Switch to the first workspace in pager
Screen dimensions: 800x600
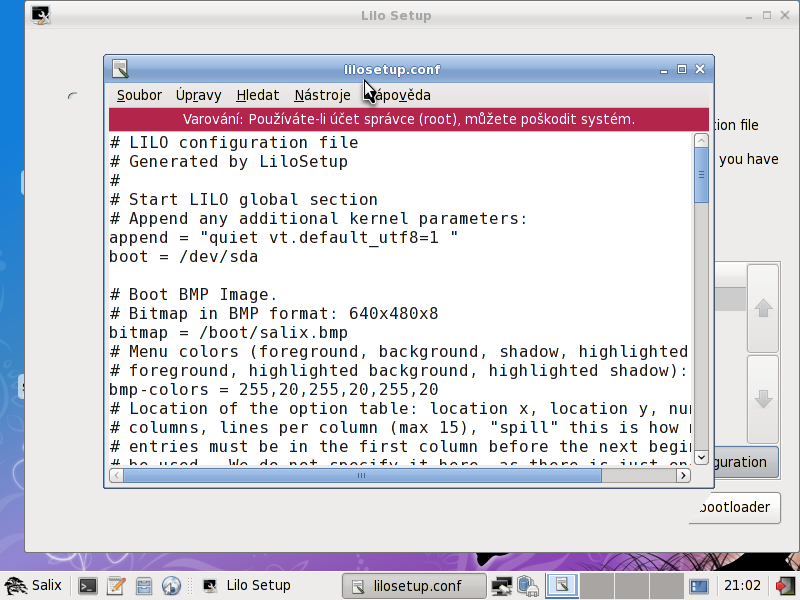[562, 586]
